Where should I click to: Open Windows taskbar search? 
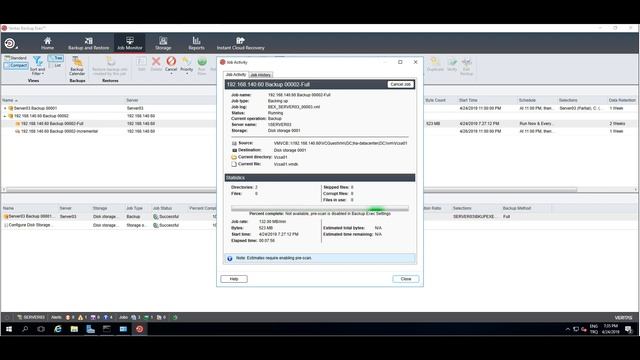pyautogui.click(x=25, y=329)
